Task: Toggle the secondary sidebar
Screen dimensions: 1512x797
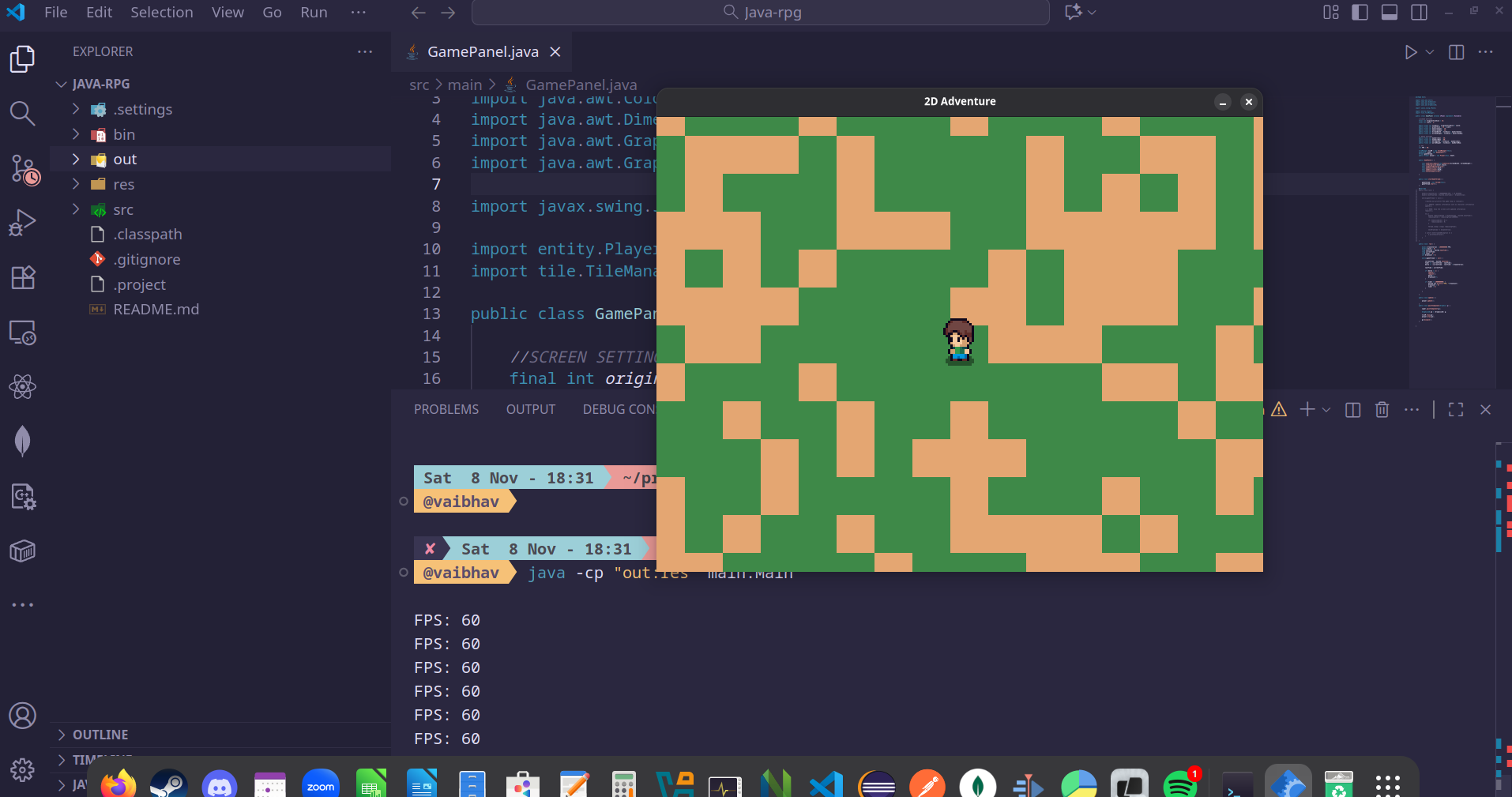Action: [x=1419, y=12]
